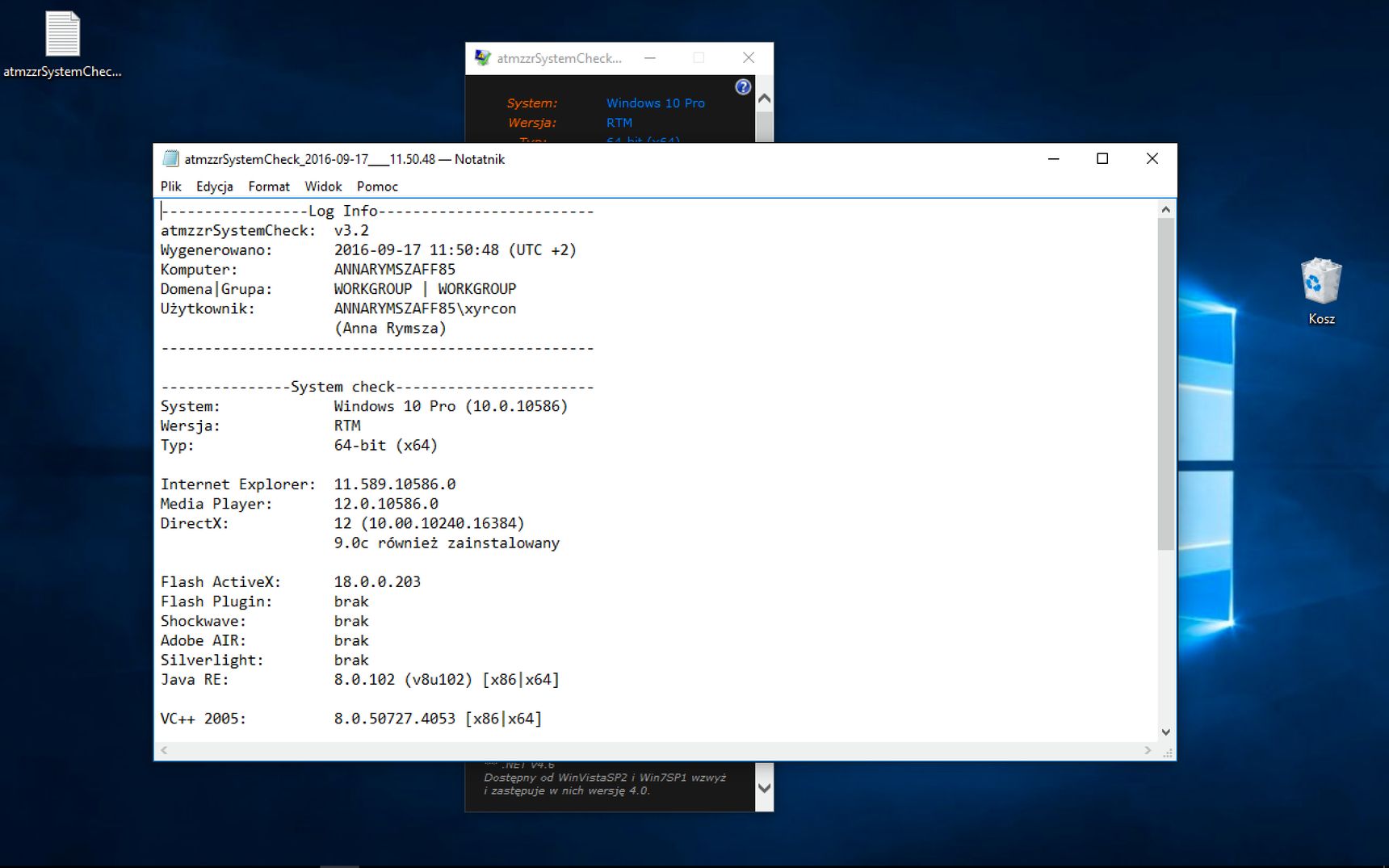Click the 'System:' label in the black app window
1389x868 pixels.
[x=531, y=103]
